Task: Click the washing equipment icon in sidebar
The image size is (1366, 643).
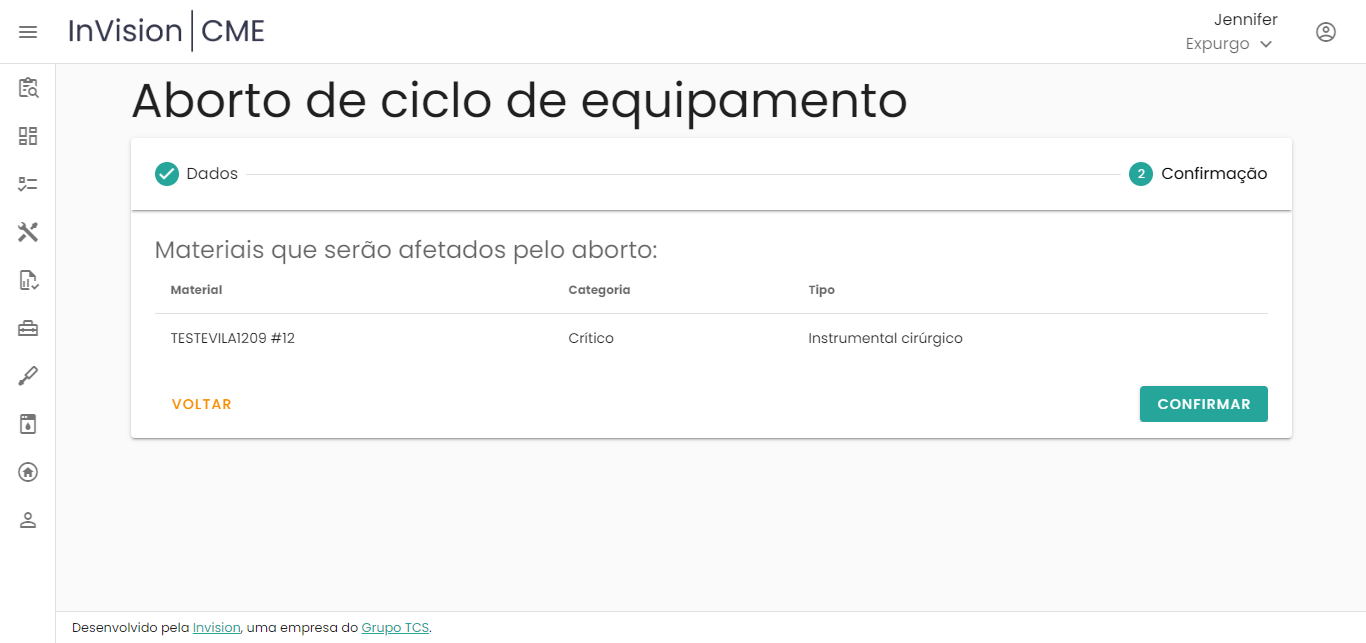Action: [28, 424]
